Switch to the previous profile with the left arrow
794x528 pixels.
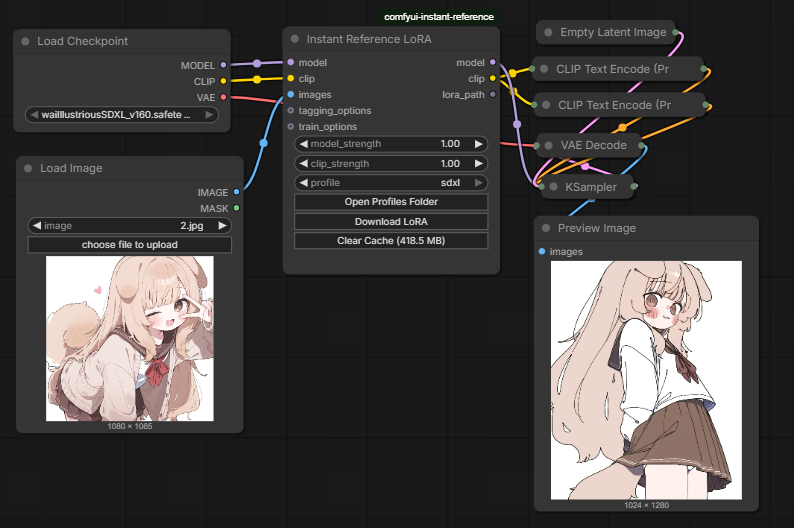(x=304, y=183)
